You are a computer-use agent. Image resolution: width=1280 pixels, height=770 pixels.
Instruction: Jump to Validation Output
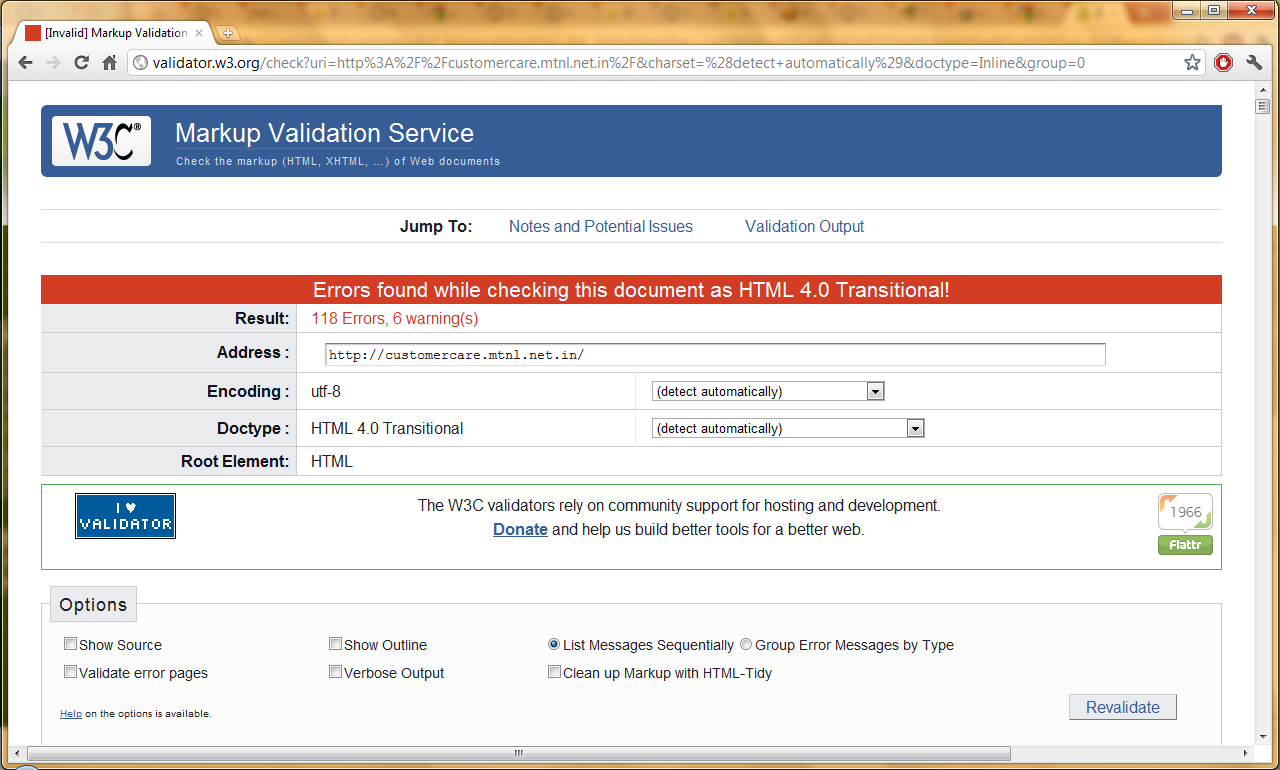(x=804, y=227)
